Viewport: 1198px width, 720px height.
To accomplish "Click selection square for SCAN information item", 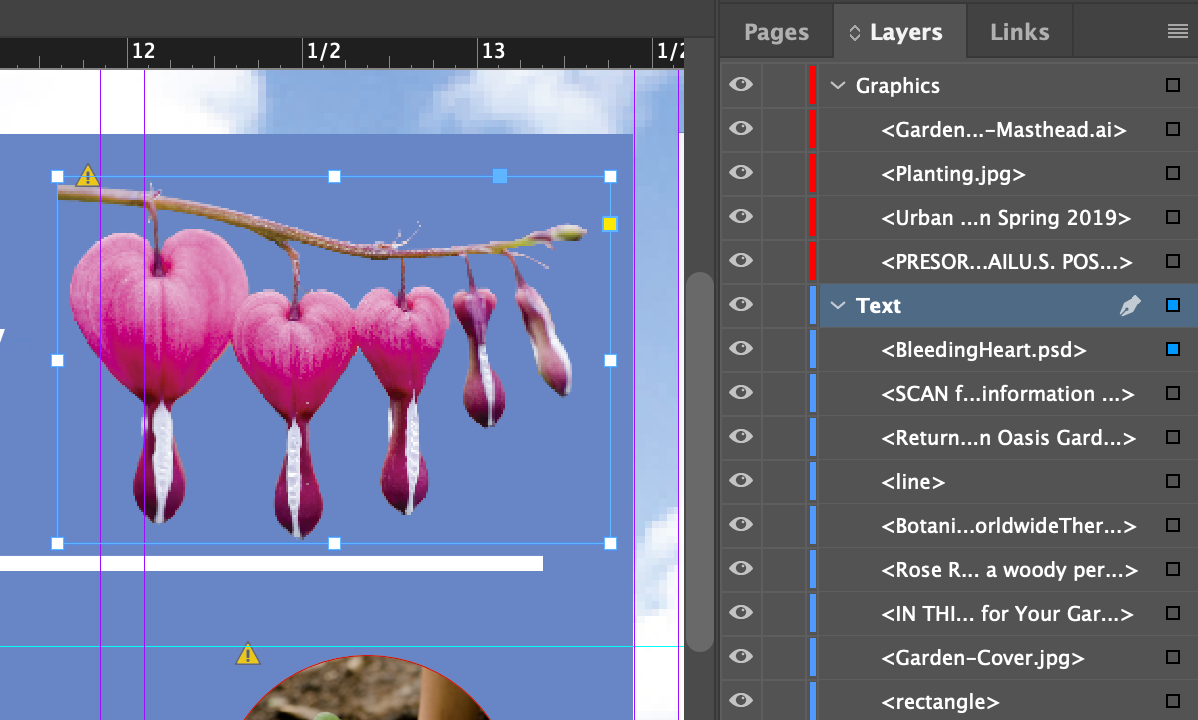I will coord(1173,393).
